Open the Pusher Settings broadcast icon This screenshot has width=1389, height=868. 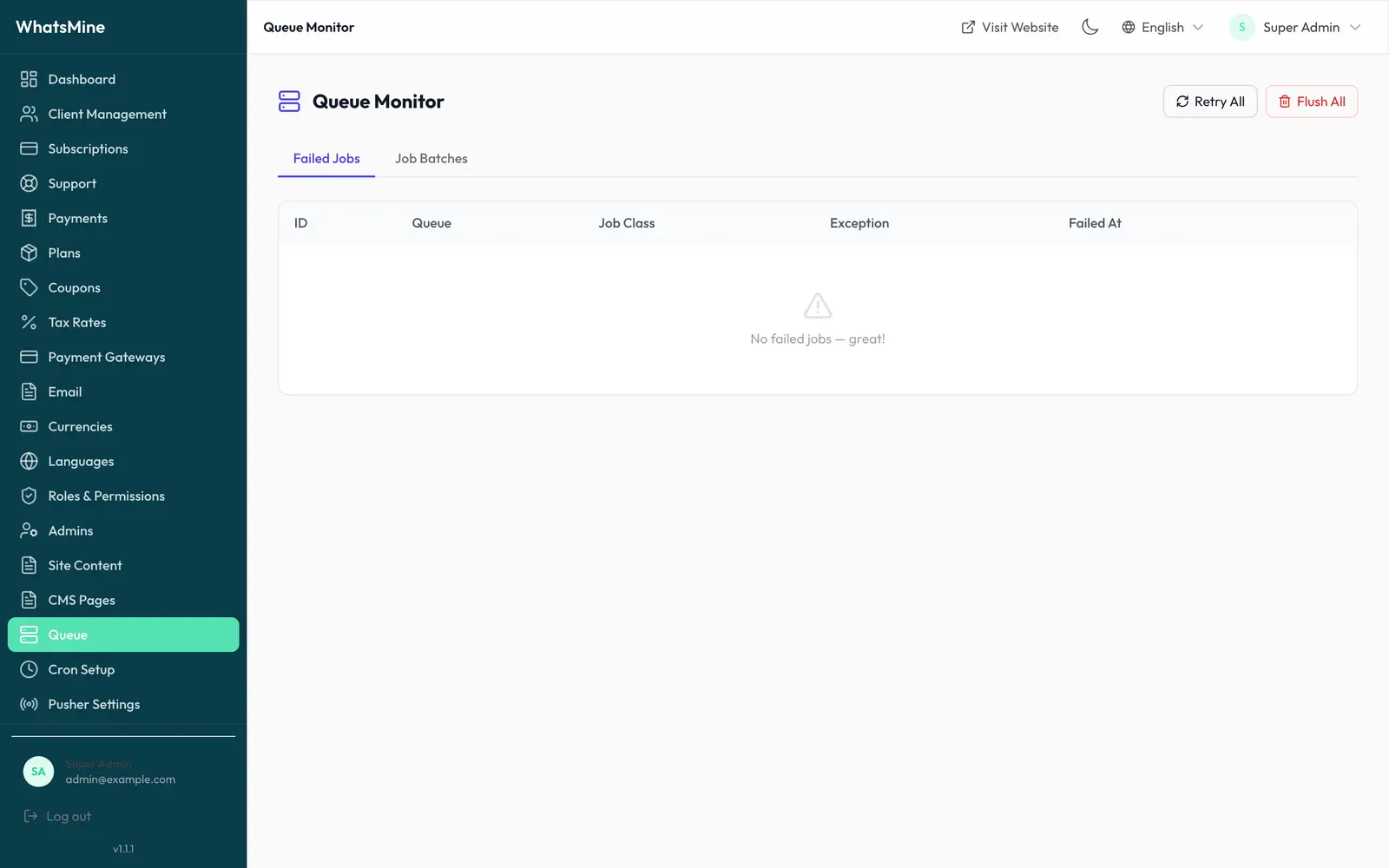[29, 704]
